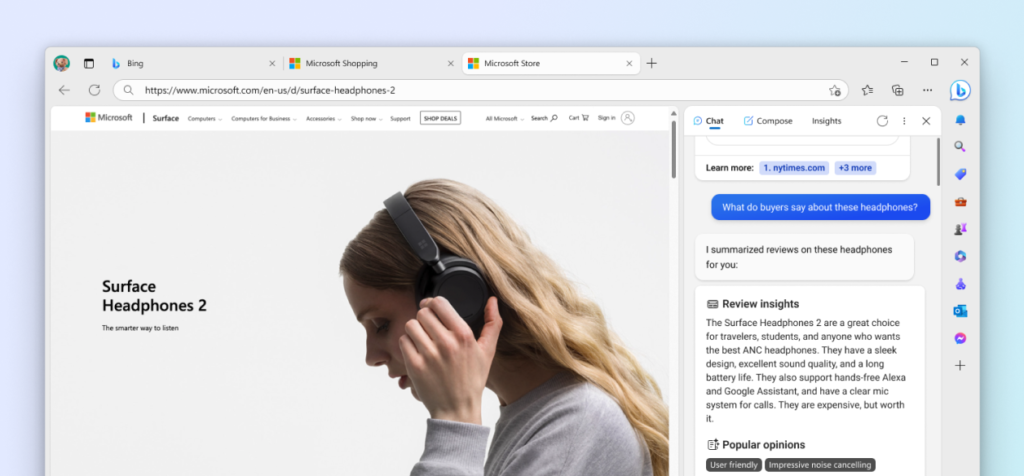Open the sidebar Search magnifier icon
Viewport: 1024px width, 476px height.
coord(960,147)
